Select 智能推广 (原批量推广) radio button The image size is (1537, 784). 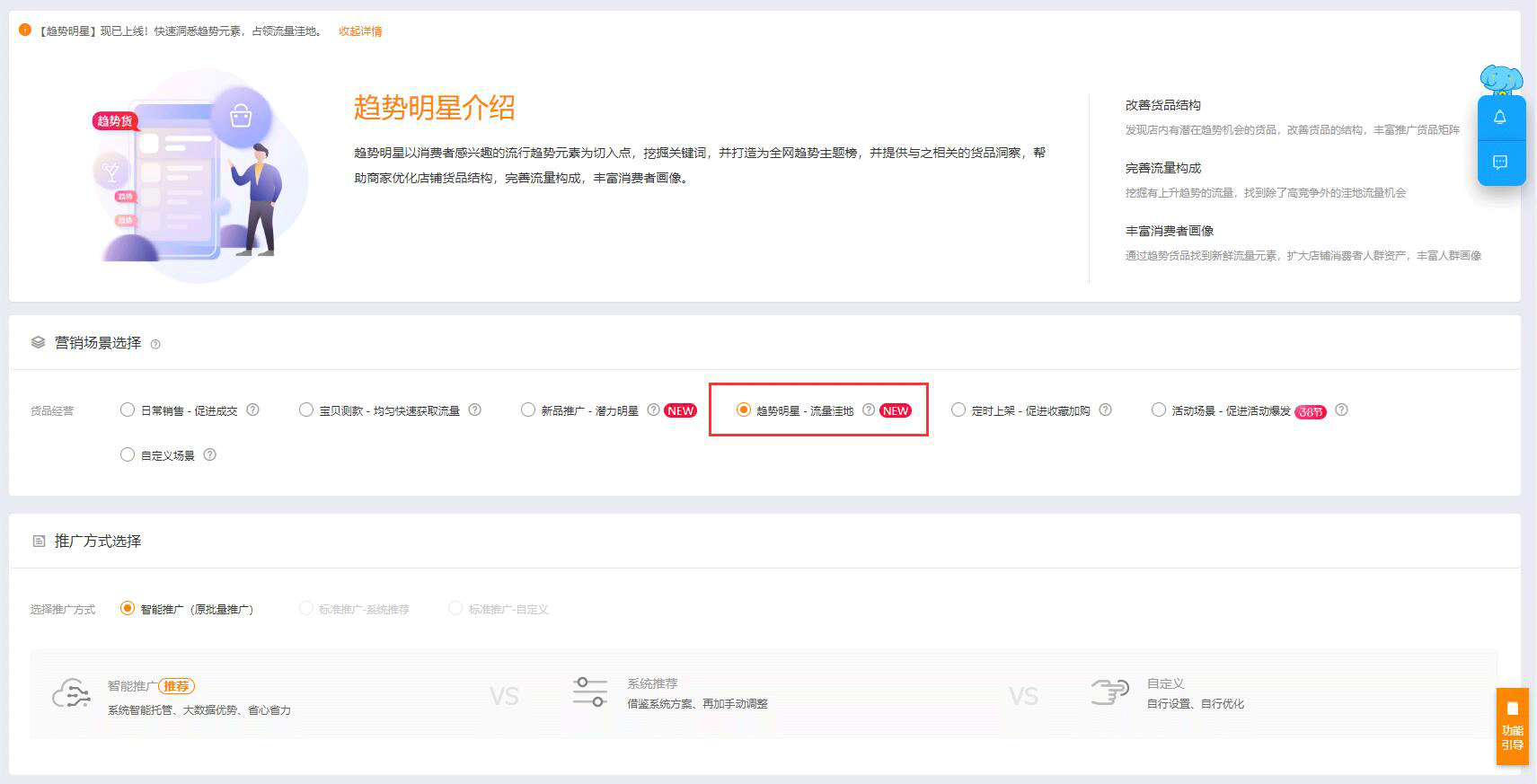128,609
